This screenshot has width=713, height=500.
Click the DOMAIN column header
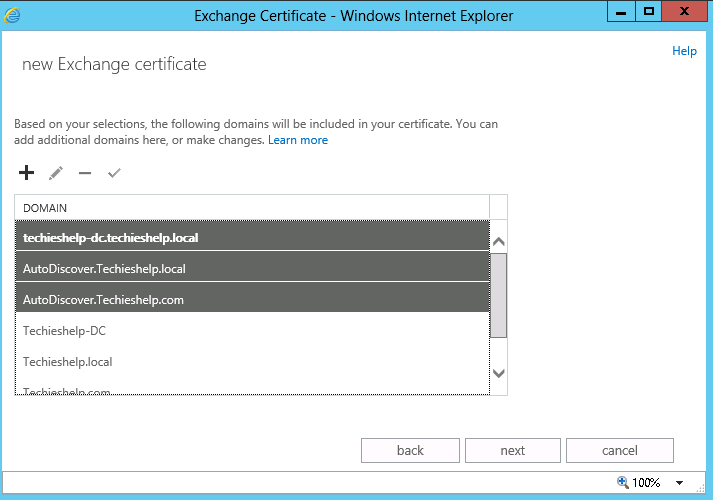pos(252,208)
